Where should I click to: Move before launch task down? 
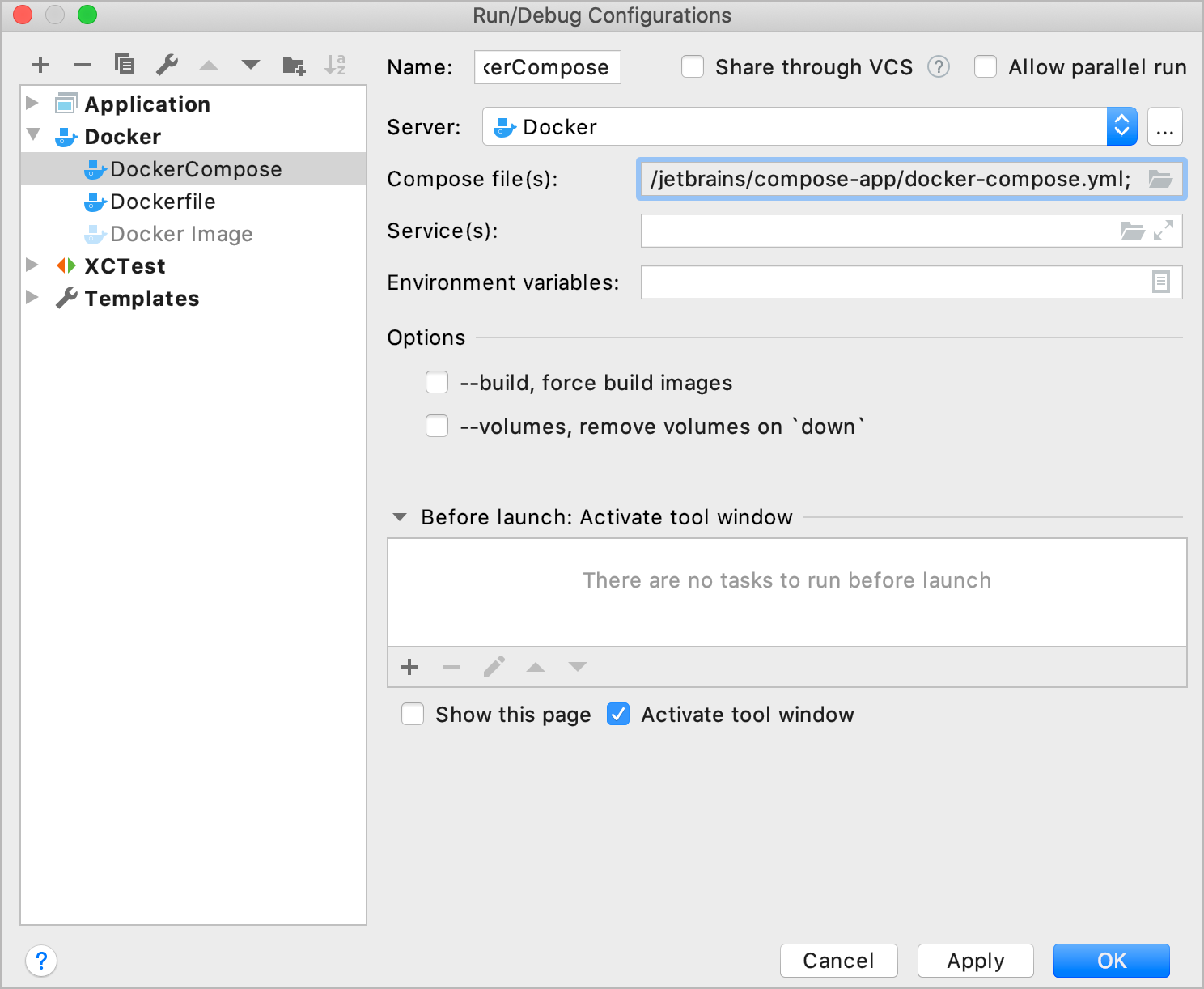click(x=578, y=667)
